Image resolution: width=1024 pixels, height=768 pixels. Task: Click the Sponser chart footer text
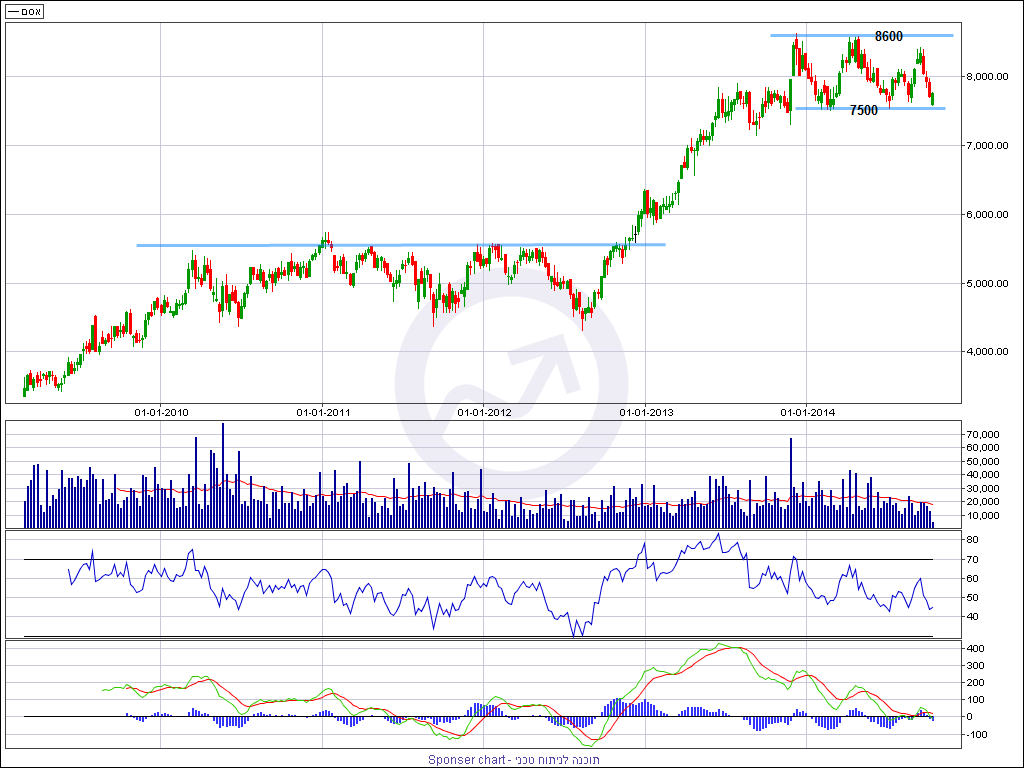click(x=514, y=760)
